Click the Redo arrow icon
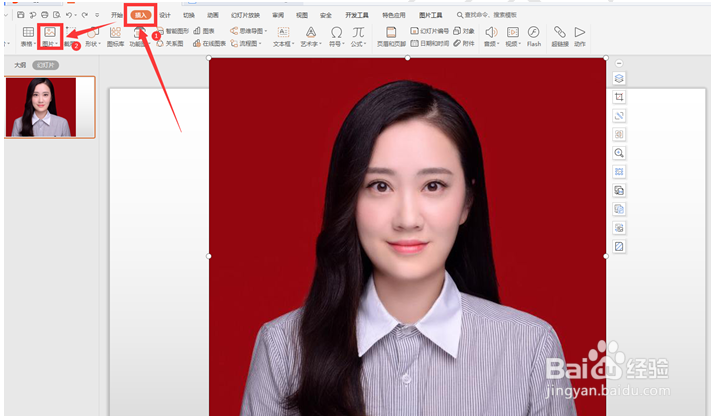711x416 pixels. point(84,15)
